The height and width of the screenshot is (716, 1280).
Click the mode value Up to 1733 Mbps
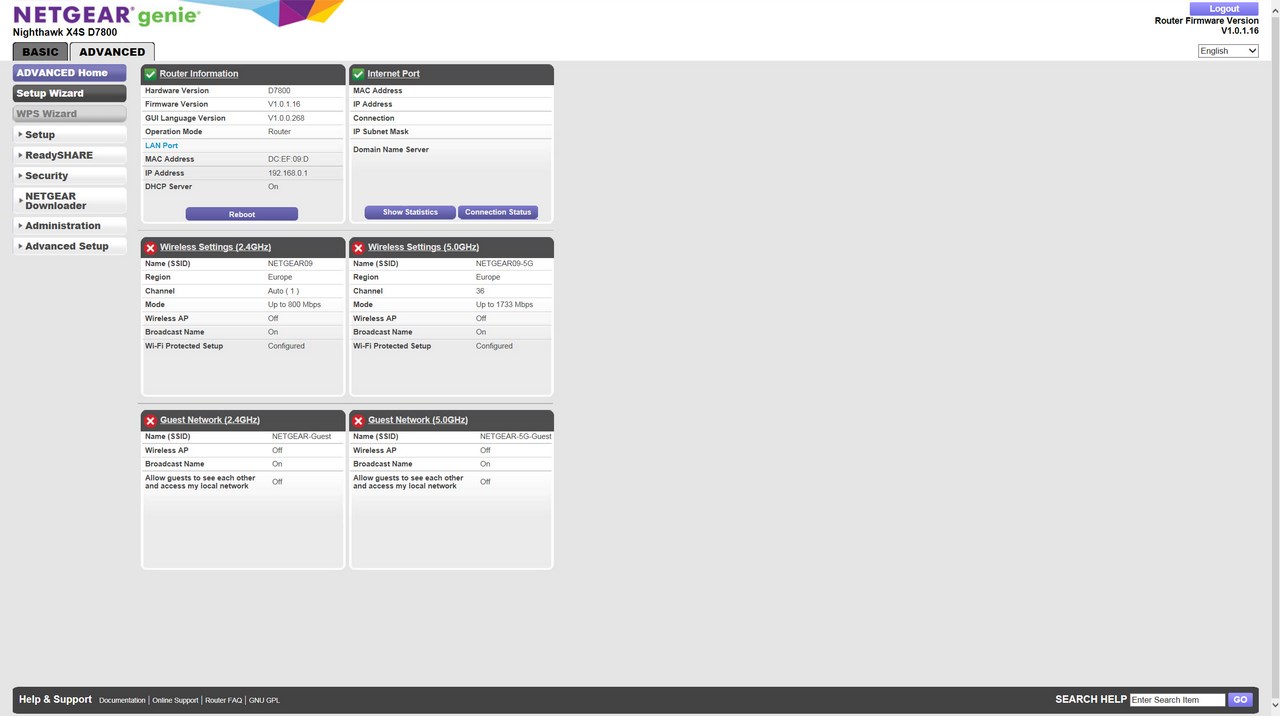tap(504, 305)
